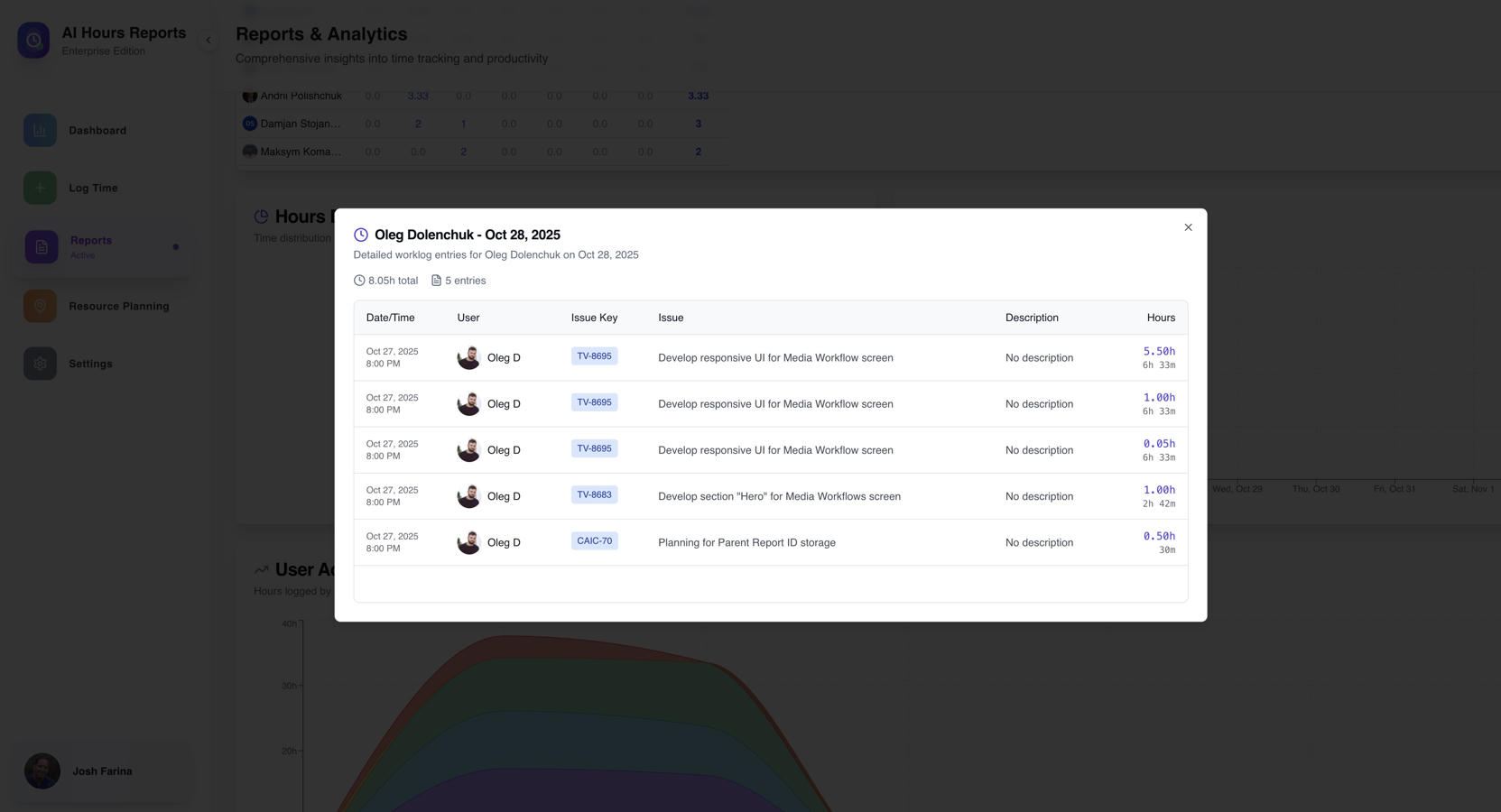Sort by the Hours column header
Image resolution: width=1501 pixels, height=812 pixels.
click(1160, 318)
